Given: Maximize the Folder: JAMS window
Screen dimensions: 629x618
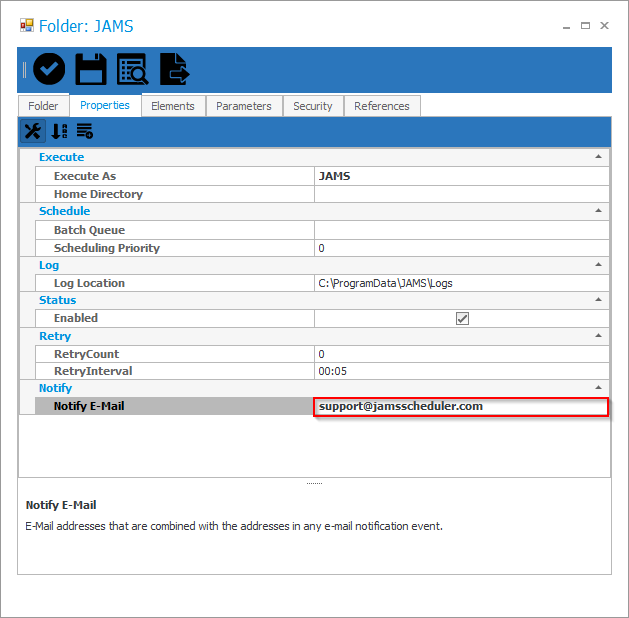Looking at the screenshot, I should click(585, 26).
